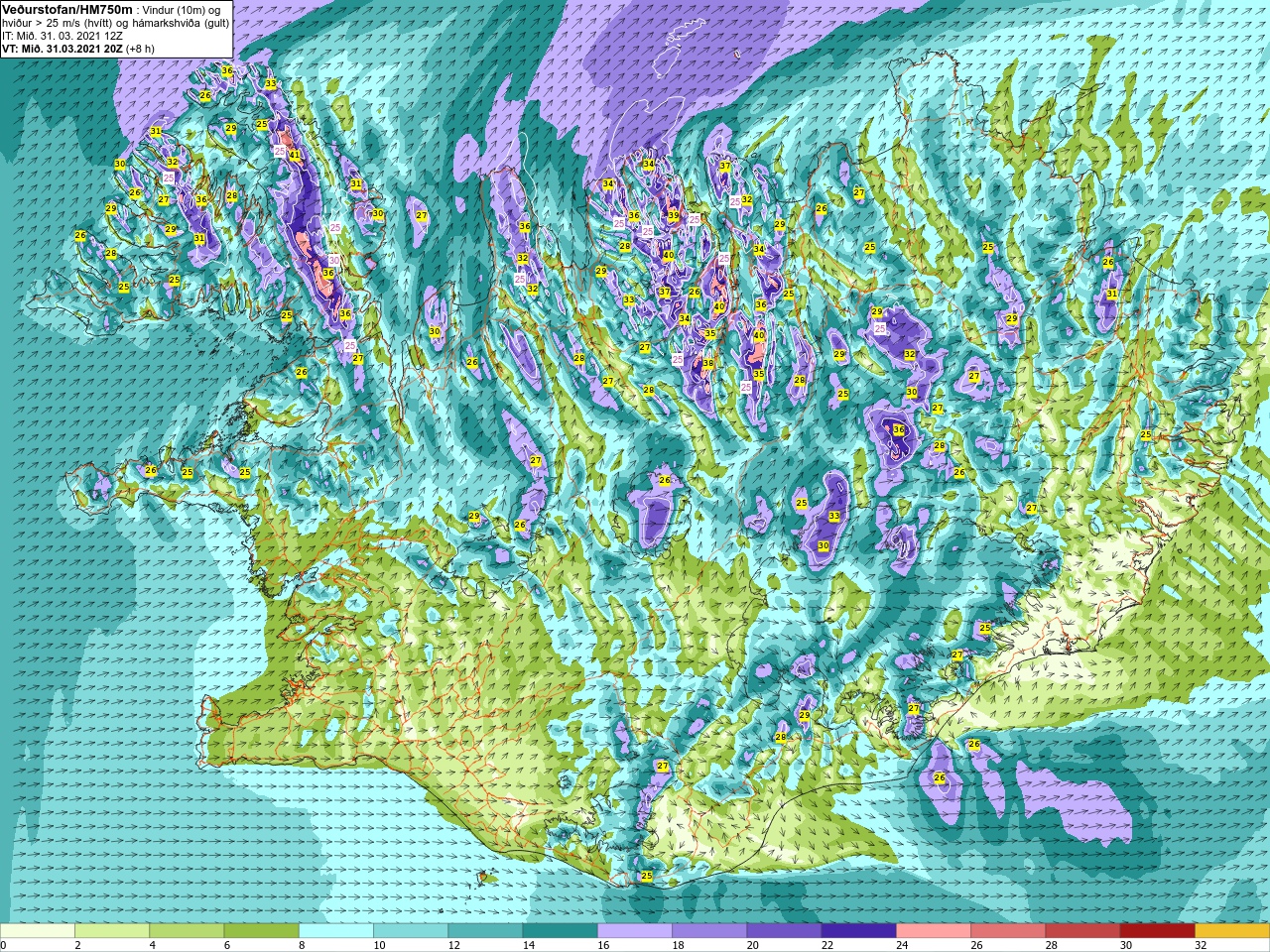Click the light lavender 16–18 m/s legend swatch
1270x952 pixels.
click(x=635, y=931)
